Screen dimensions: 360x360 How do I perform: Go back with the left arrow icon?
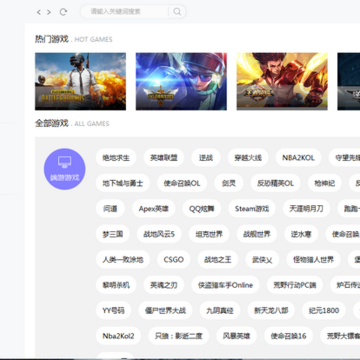click(39, 12)
